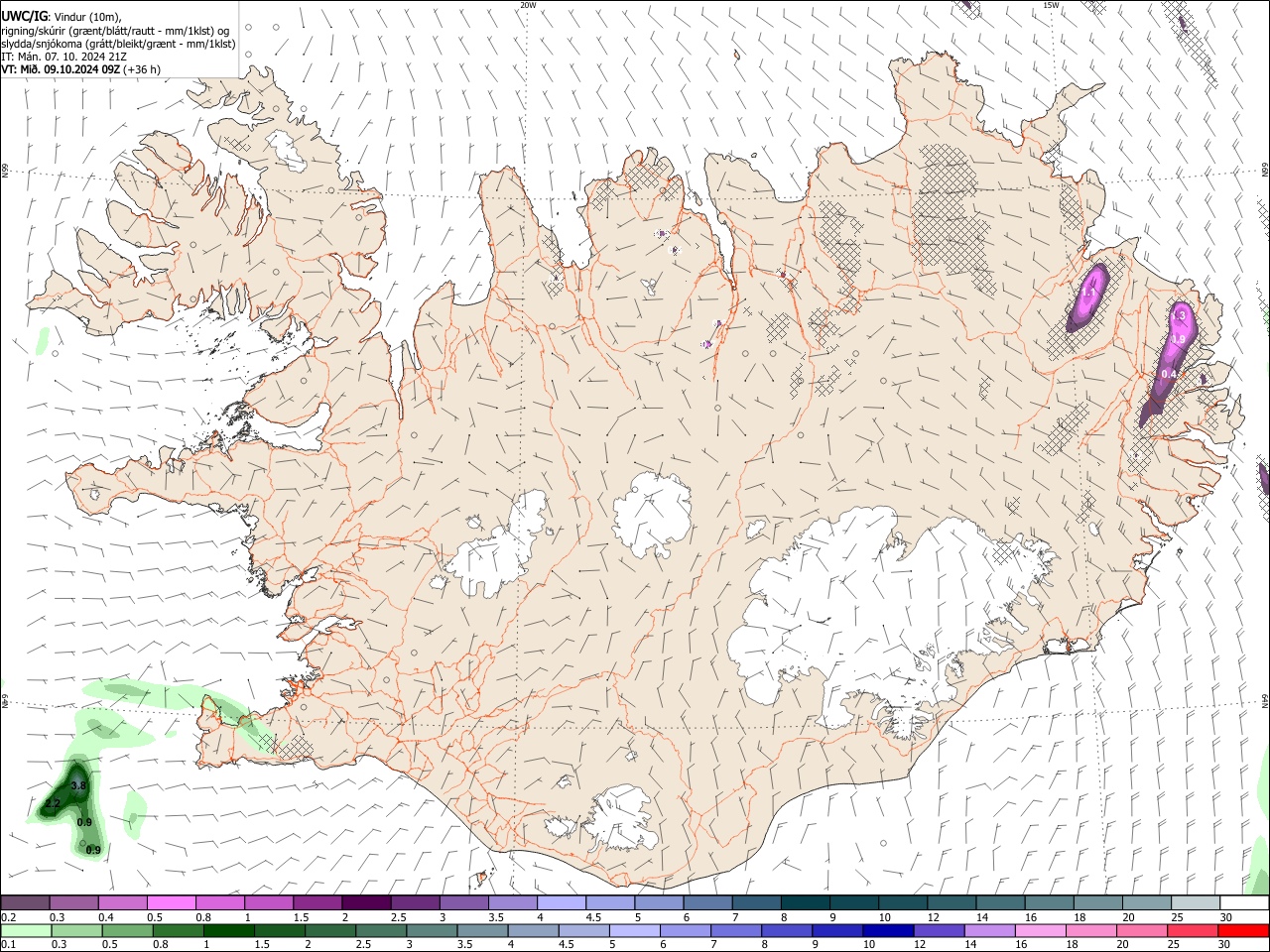Click the '1.1' snowfall value on the map

click(x=1088, y=293)
